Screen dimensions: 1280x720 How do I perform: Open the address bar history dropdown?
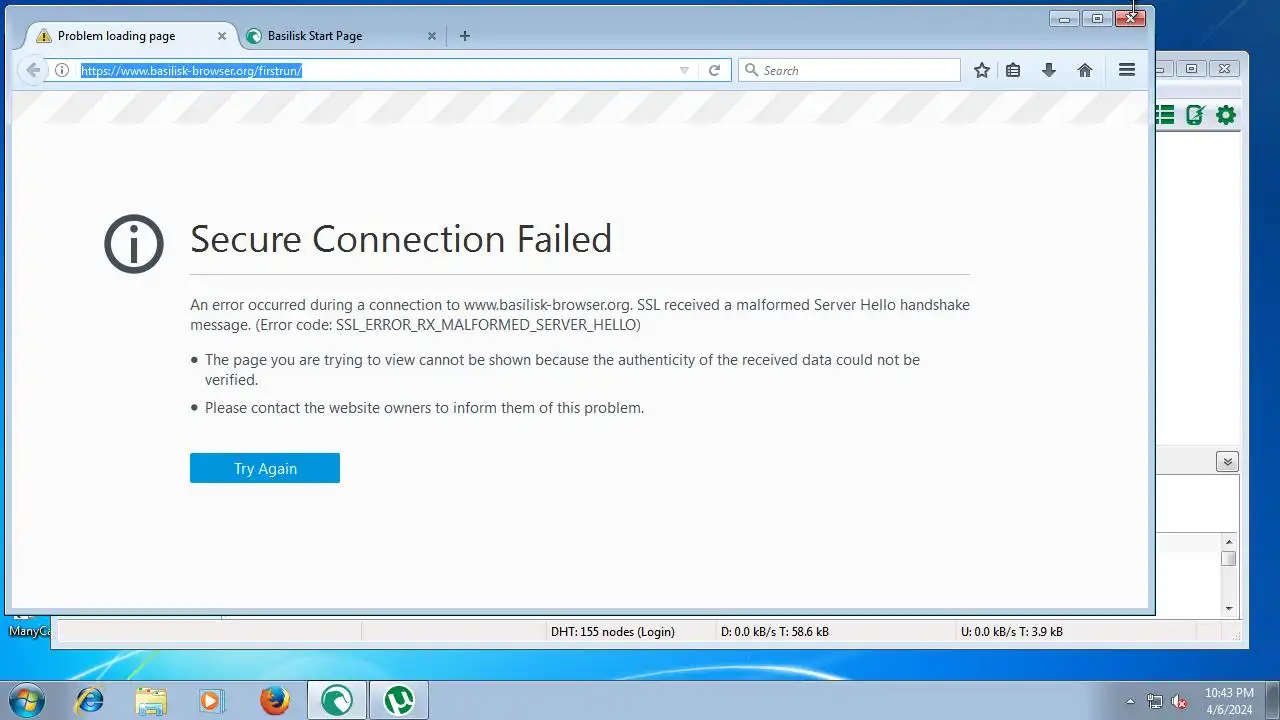click(684, 70)
